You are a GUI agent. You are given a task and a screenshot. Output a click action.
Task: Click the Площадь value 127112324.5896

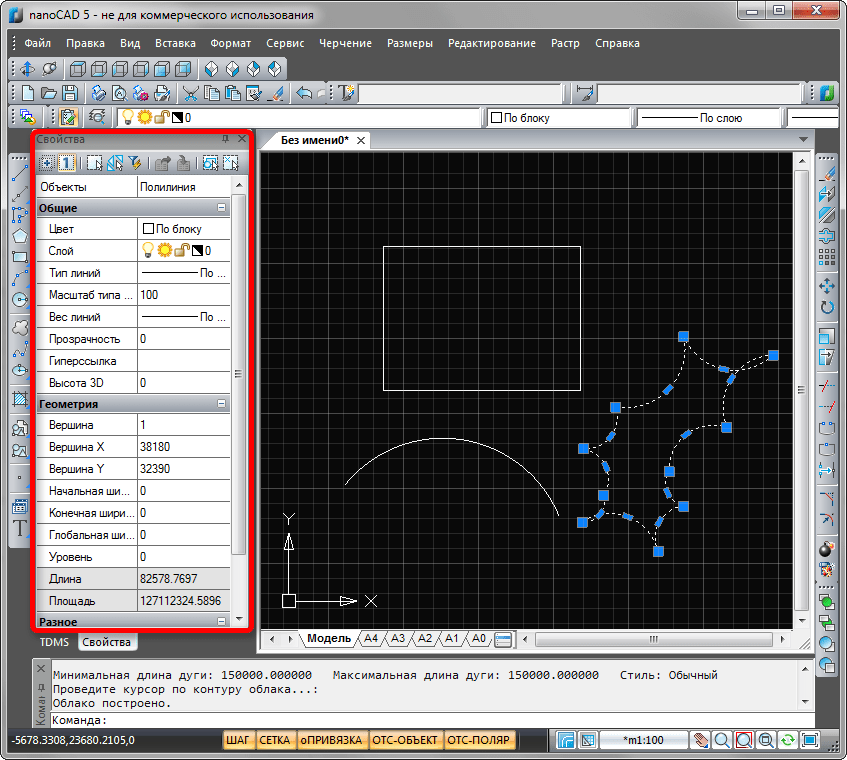184,601
